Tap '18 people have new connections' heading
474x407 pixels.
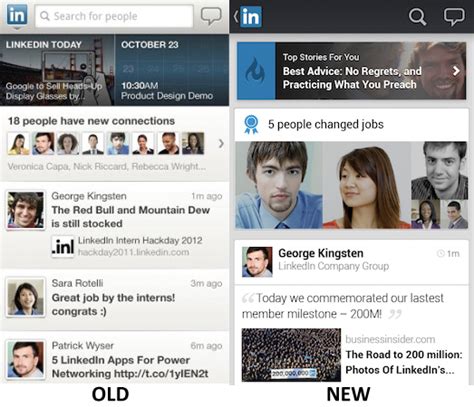91,121
